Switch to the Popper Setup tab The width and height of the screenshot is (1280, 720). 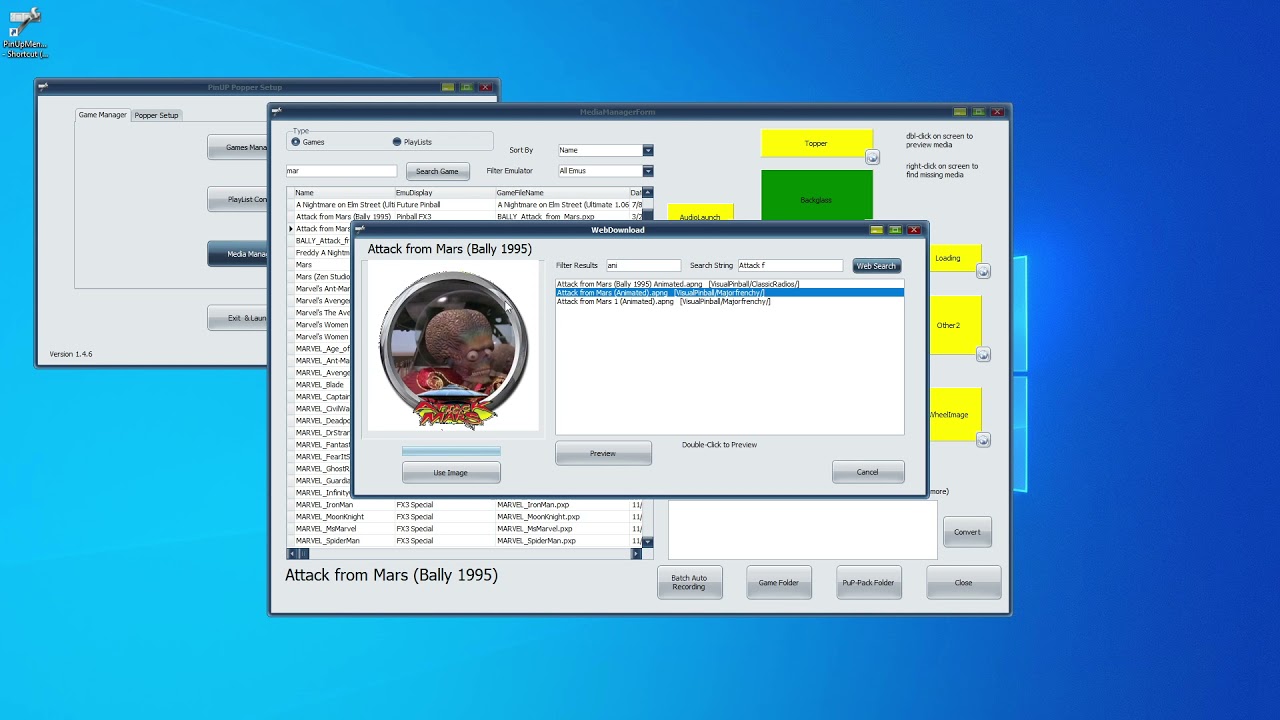[156, 115]
